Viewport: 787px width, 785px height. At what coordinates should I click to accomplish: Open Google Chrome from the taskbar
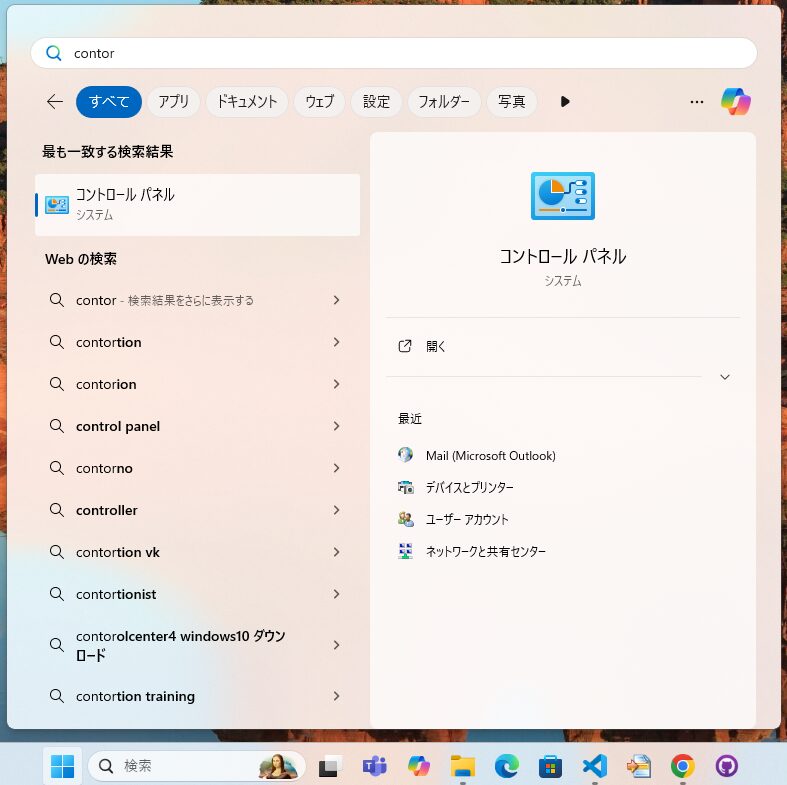(x=683, y=766)
